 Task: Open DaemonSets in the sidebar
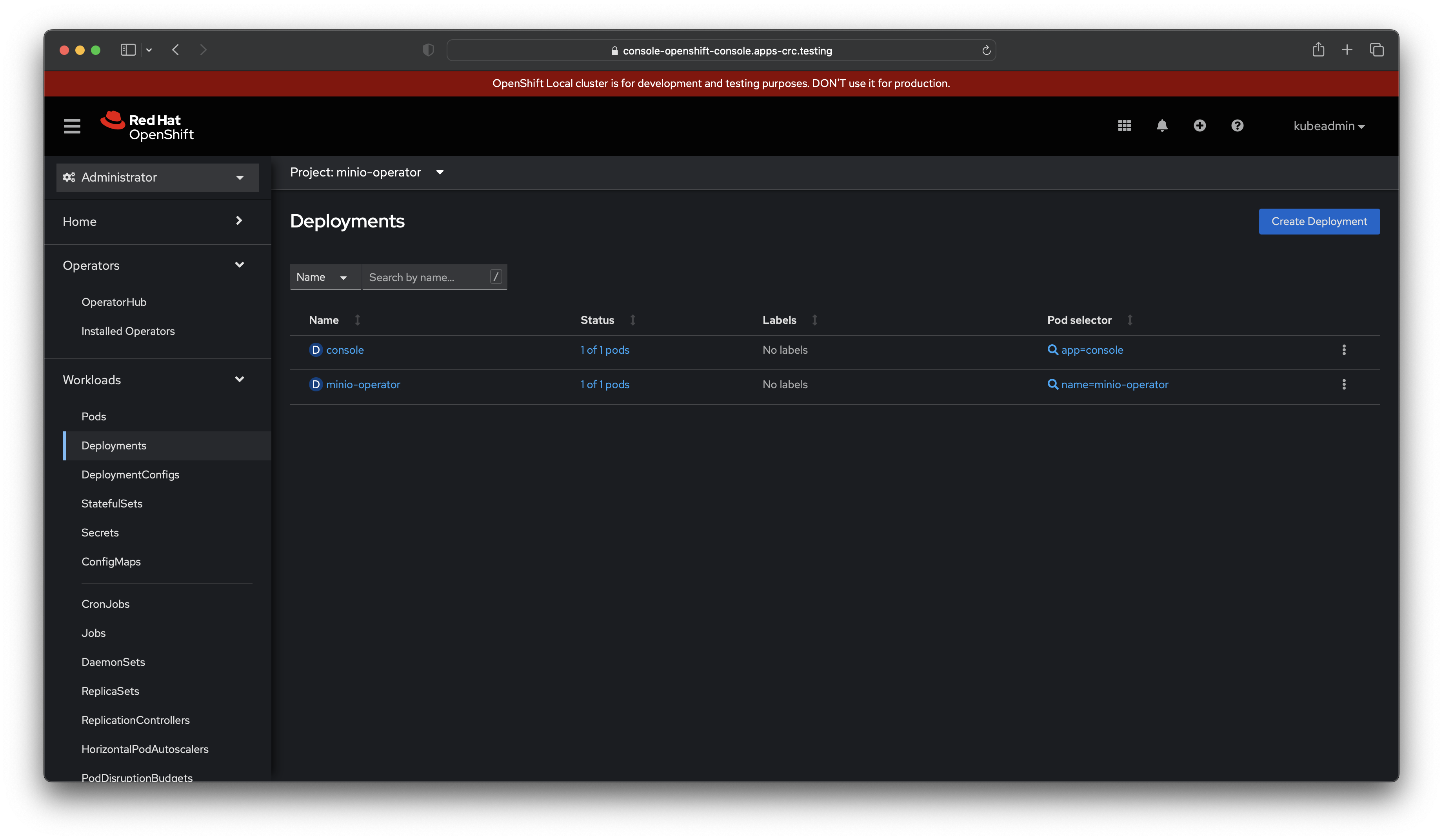click(113, 662)
